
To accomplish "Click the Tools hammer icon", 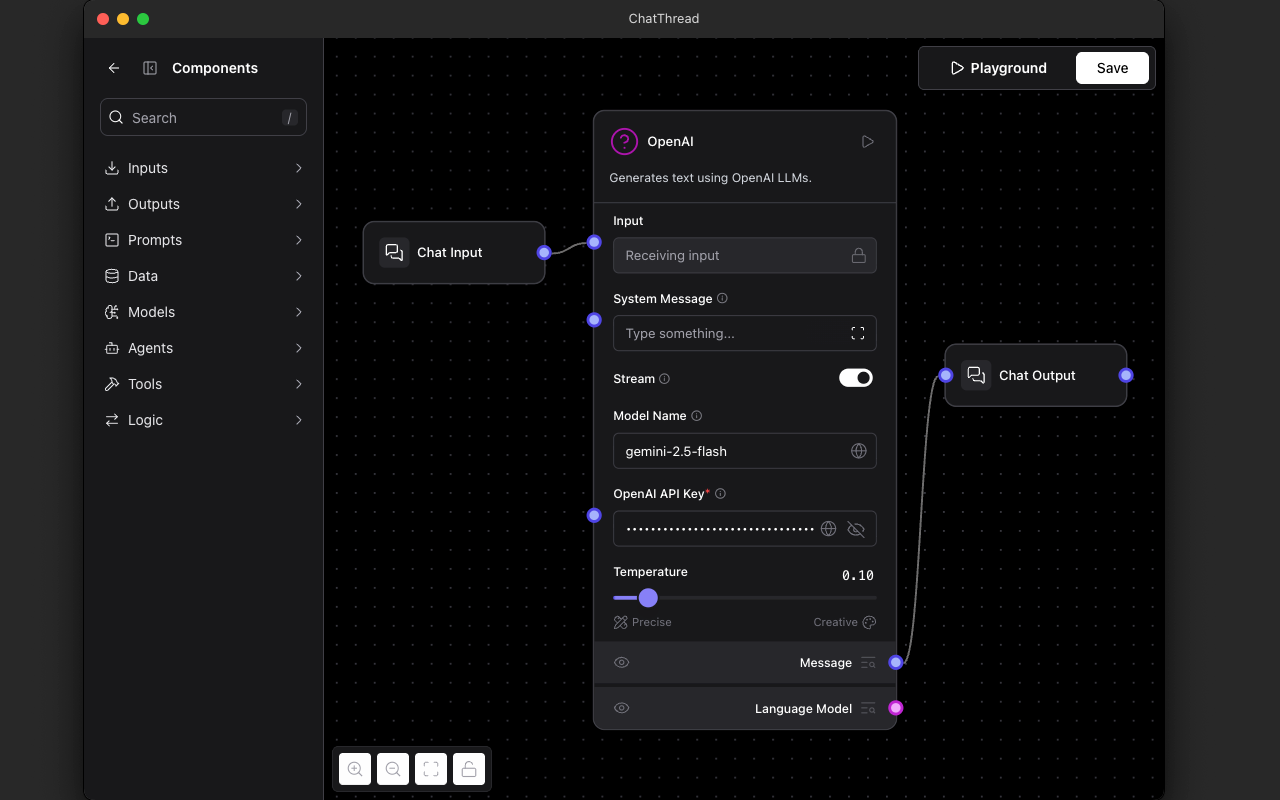I will pyautogui.click(x=112, y=384).
